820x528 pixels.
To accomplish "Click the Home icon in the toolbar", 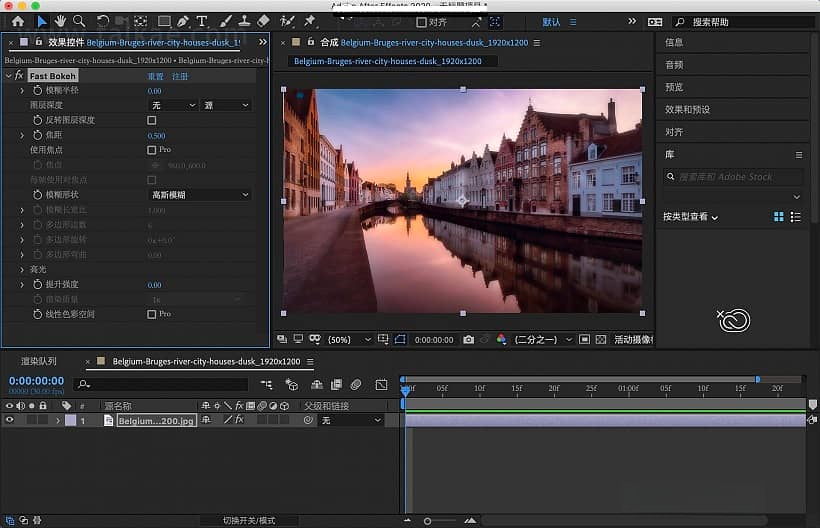I will pyautogui.click(x=18, y=21).
